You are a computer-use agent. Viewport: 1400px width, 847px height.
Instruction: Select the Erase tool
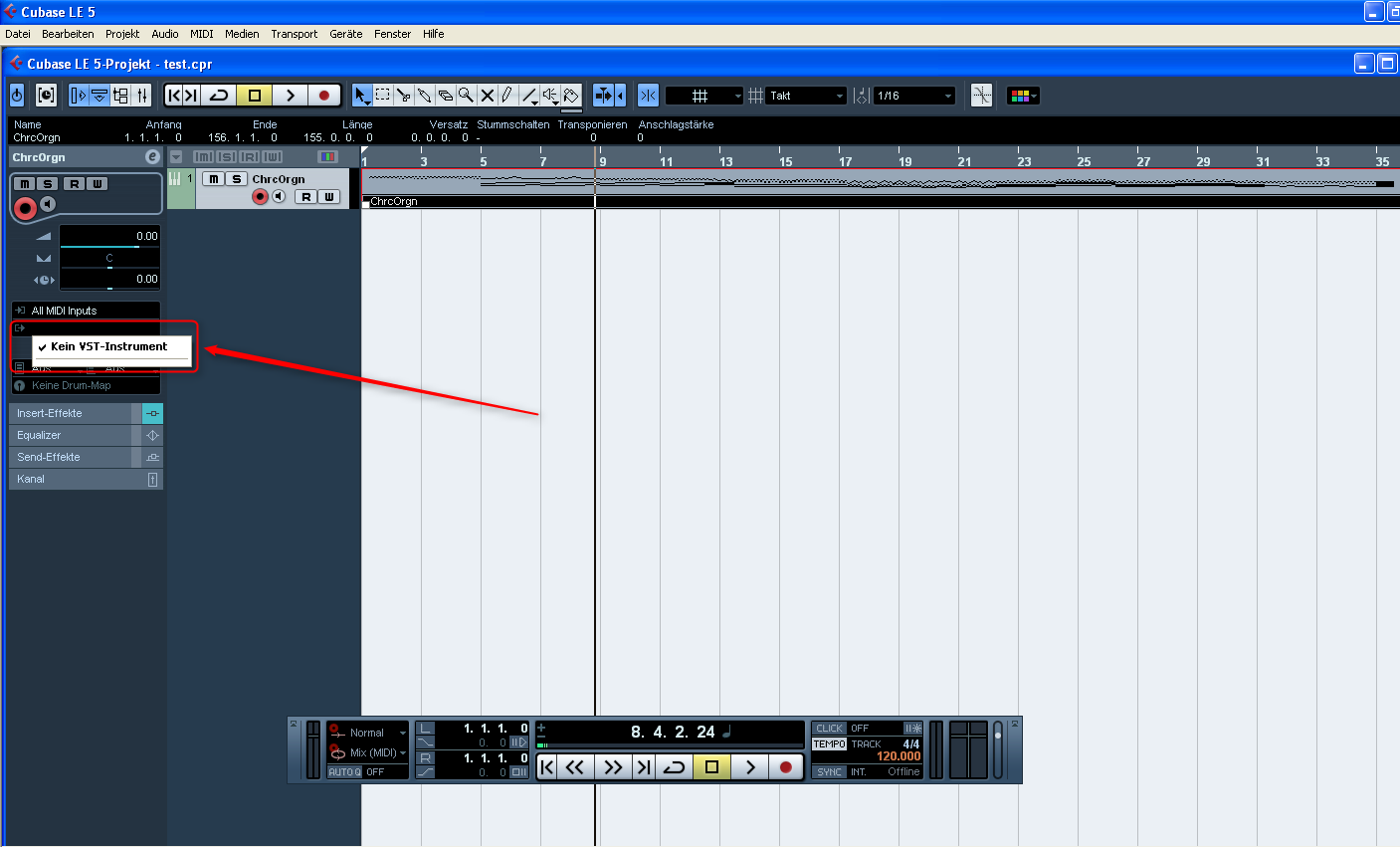(x=446, y=96)
